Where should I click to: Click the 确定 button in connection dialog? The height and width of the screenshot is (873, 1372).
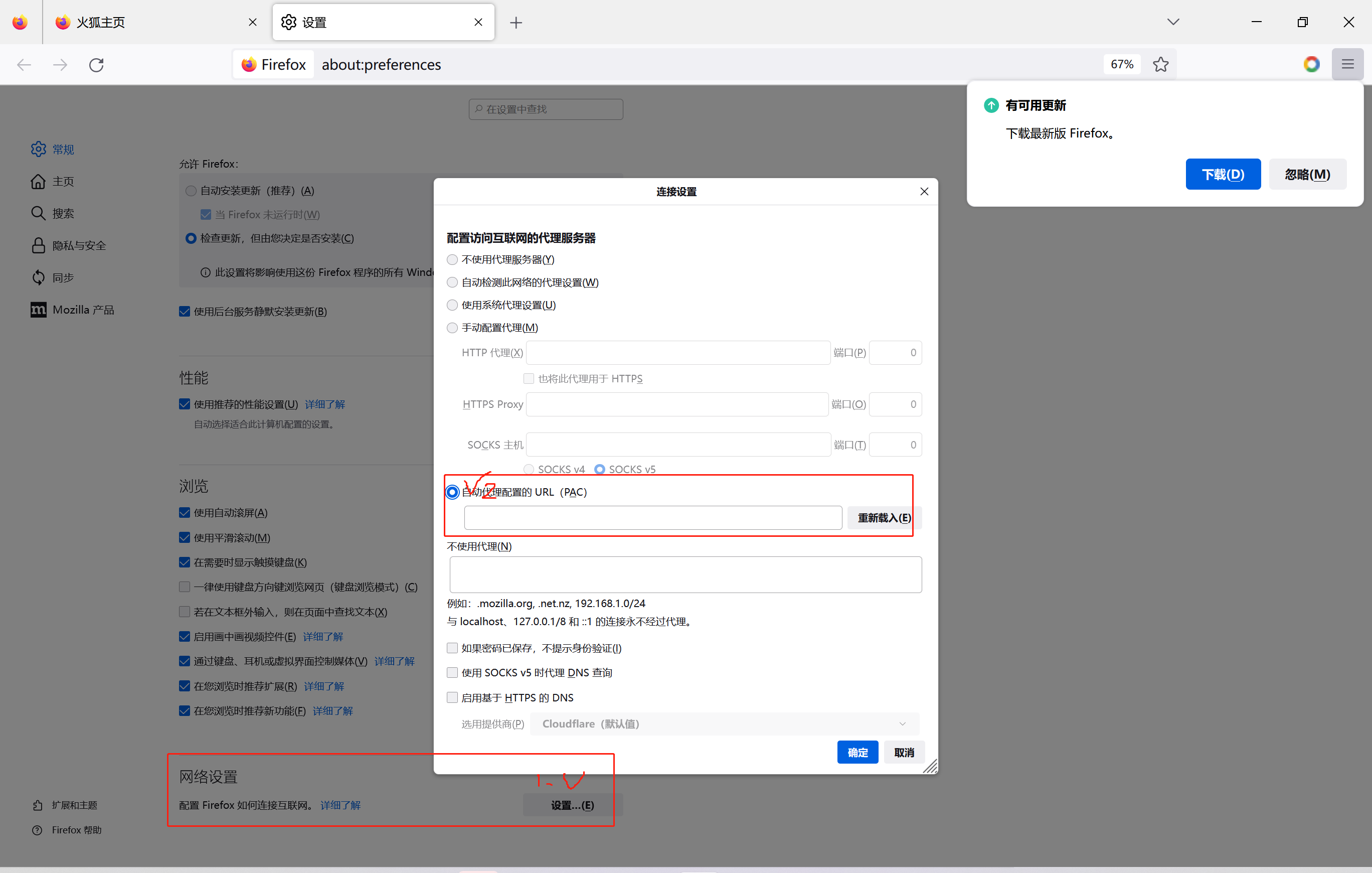click(857, 752)
